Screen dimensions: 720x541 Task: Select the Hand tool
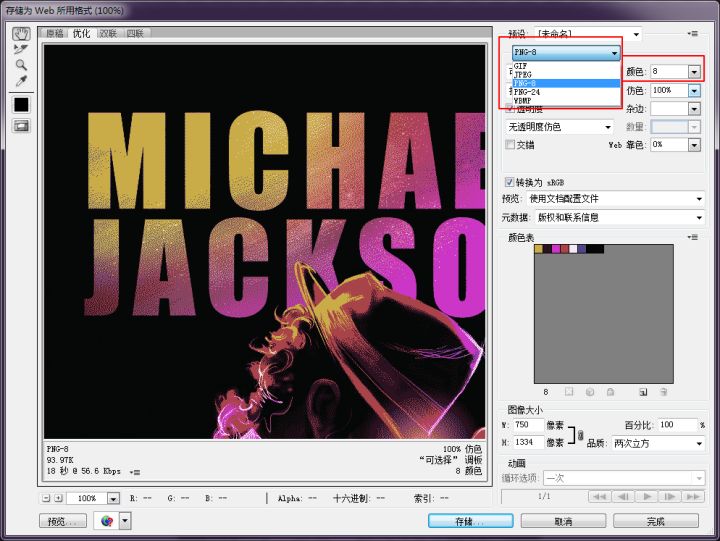point(21,34)
